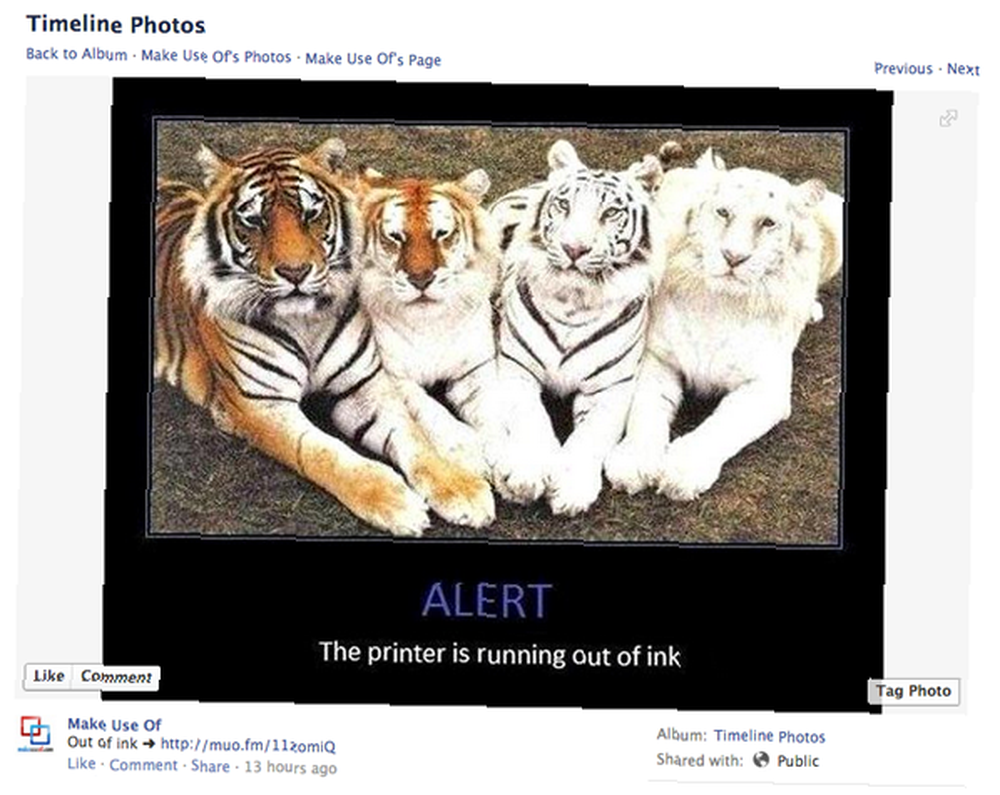Click the globe Public privacy icon
1000x795 pixels.
761,759
